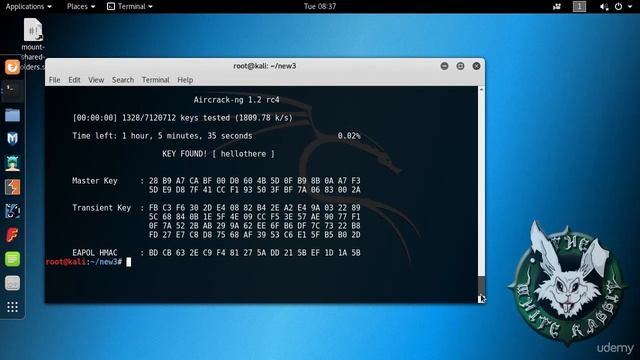Image resolution: width=640 pixels, height=360 pixels.
Task: Click the title root@kali: ~/new3
Action: click(x=264, y=66)
